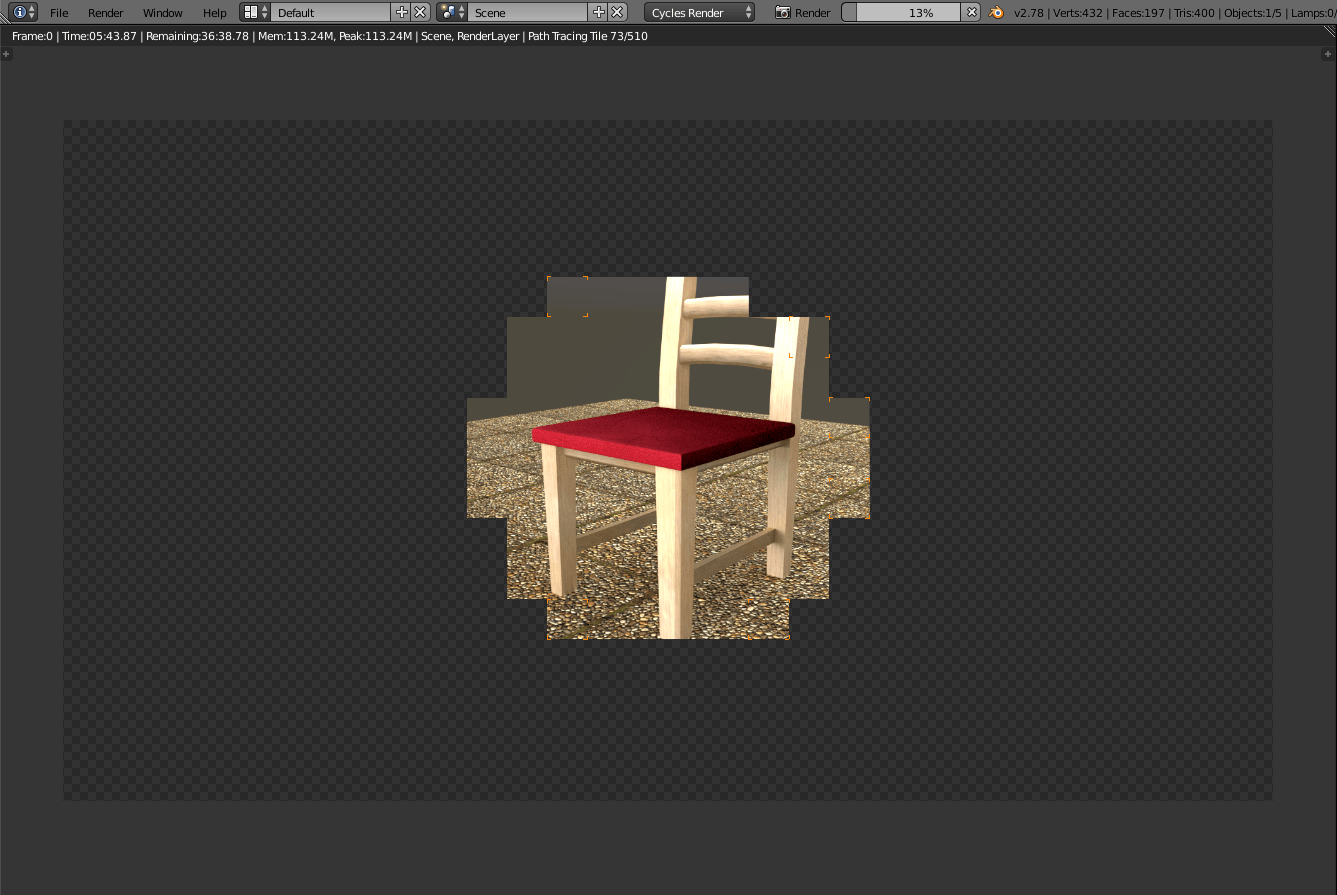This screenshot has height=895, width=1337.
Task: Add a new screen layout
Action: coord(402,13)
